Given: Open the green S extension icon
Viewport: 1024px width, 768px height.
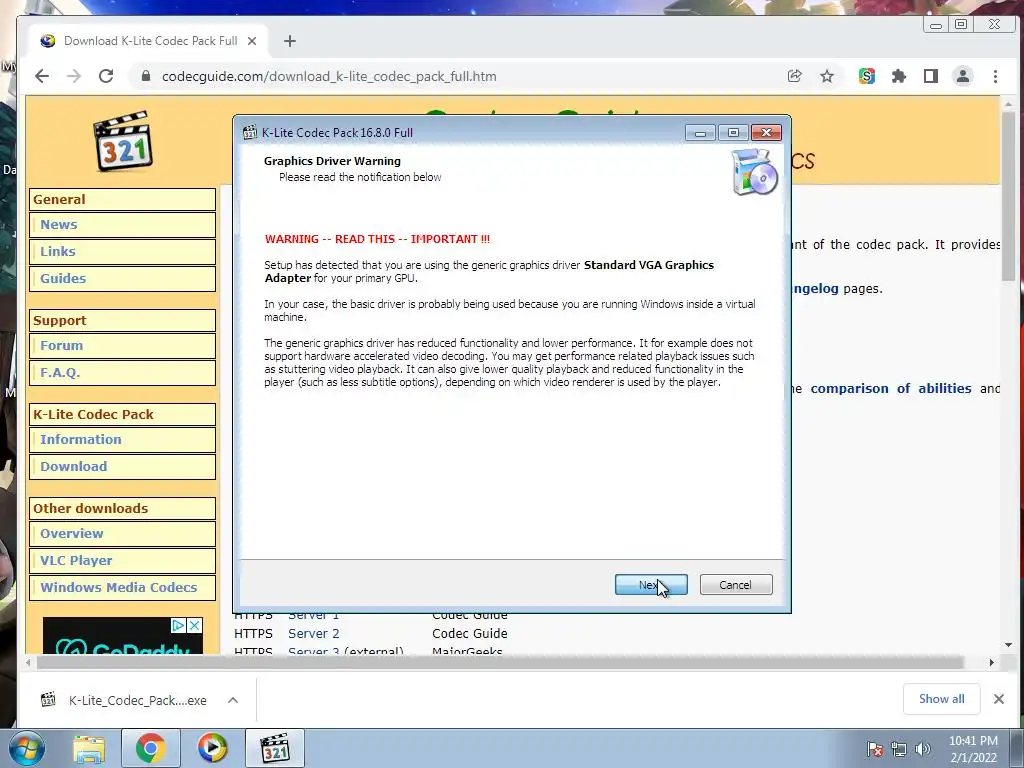Looking at the screenshot, I should pos(867,76).
